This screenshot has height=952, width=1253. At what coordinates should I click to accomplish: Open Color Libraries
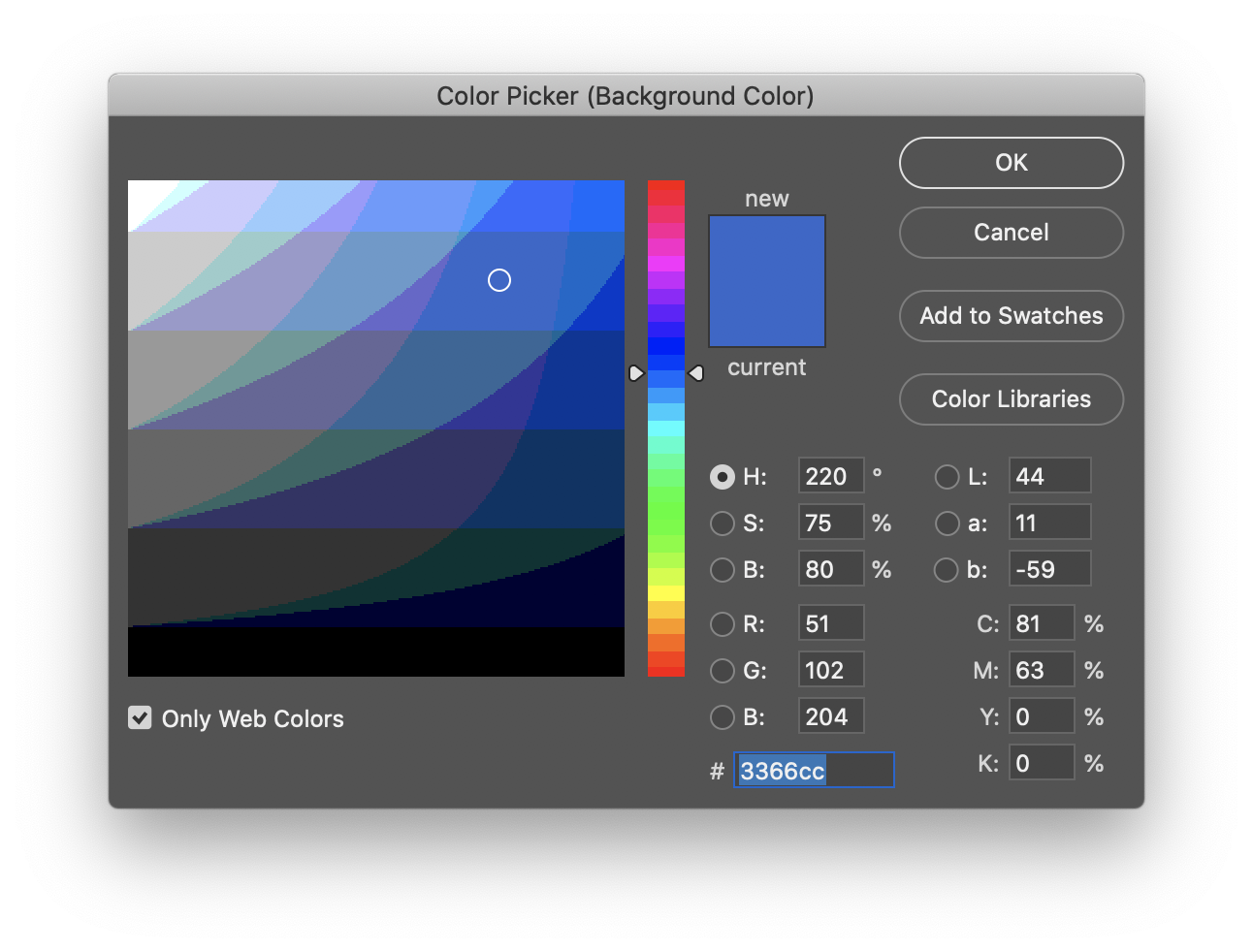(1011, 399)
